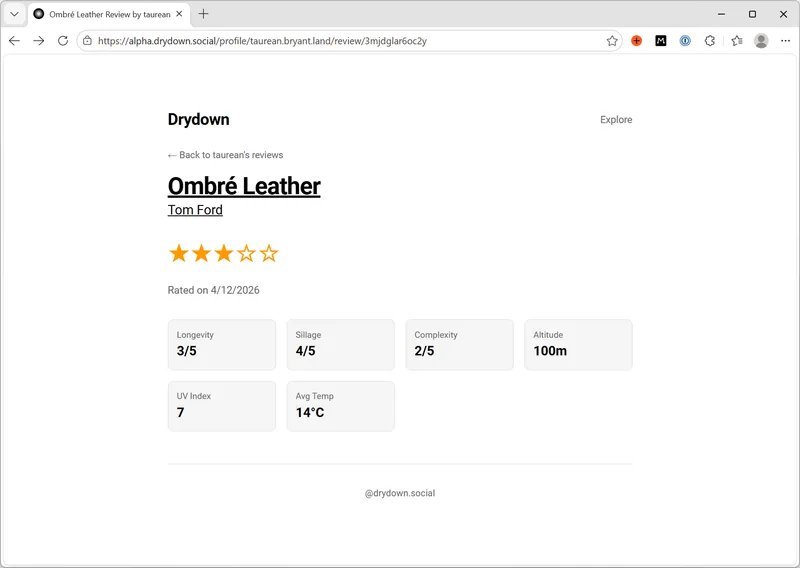800x568 pixels.
Task: Open the tab search chevron dropdown
Action: tap(14, 14)
